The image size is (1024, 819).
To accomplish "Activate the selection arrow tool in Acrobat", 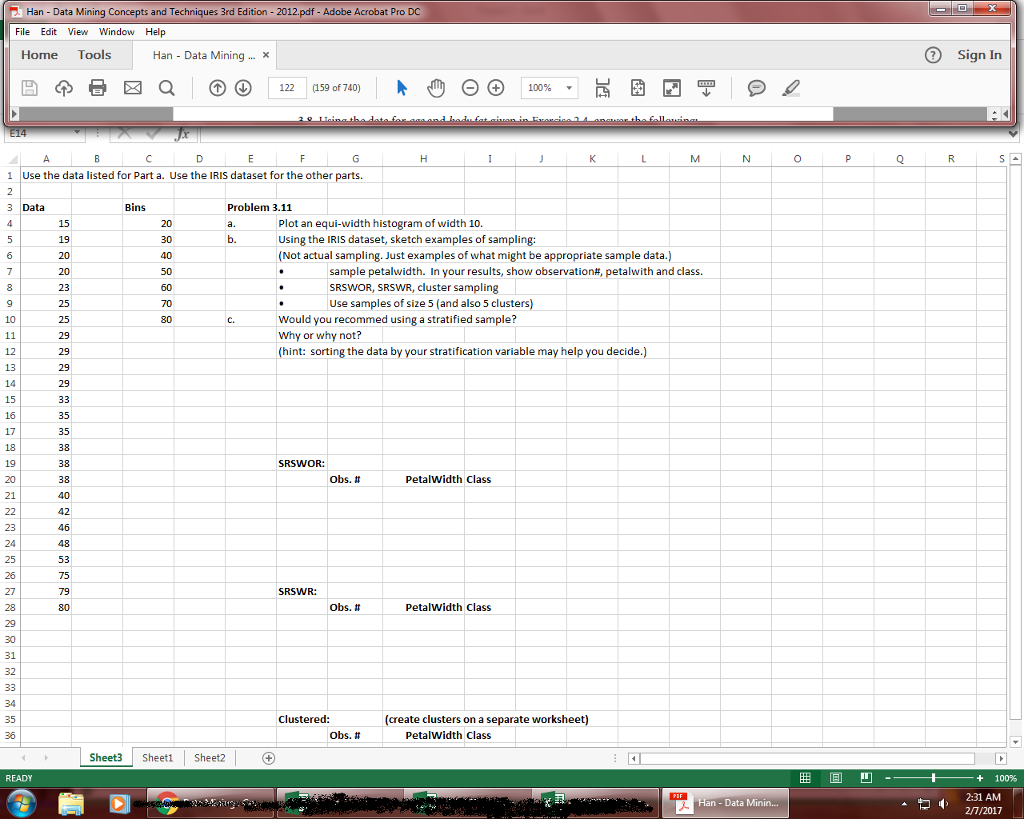I will [402, 88].
